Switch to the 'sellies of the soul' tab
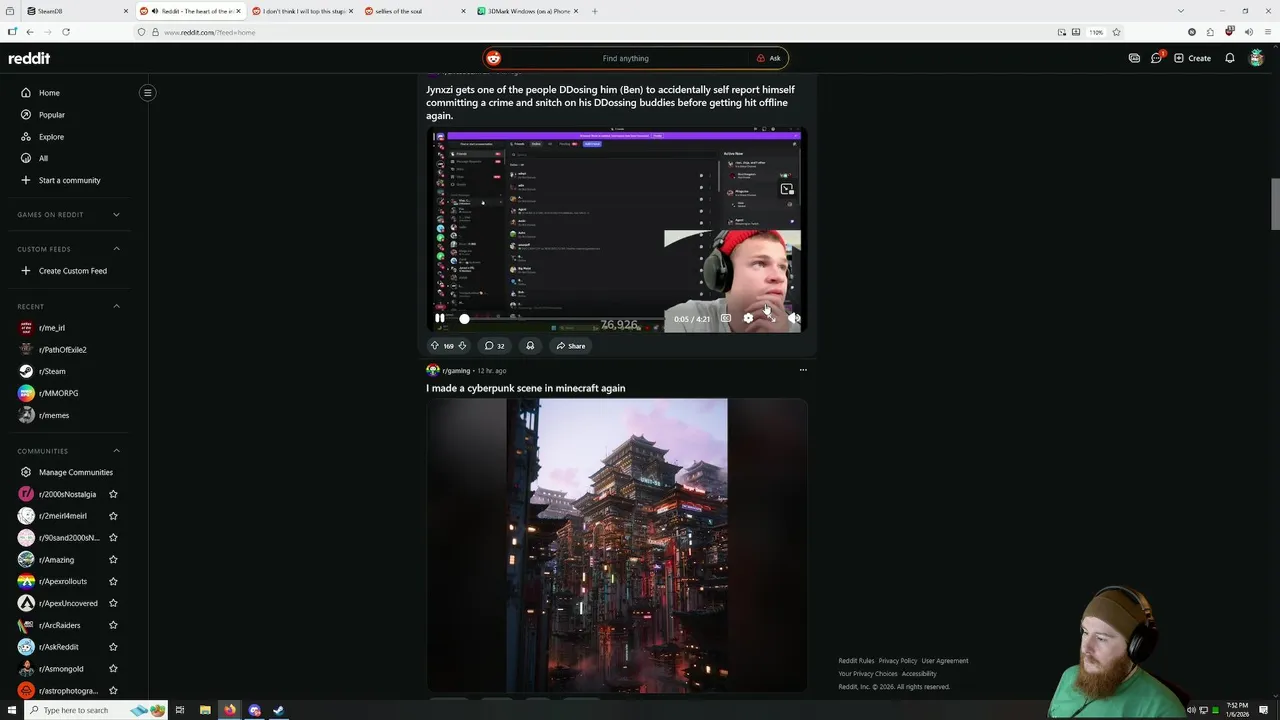Screen dimensions: 1280x720 click(x=413, y=11)
